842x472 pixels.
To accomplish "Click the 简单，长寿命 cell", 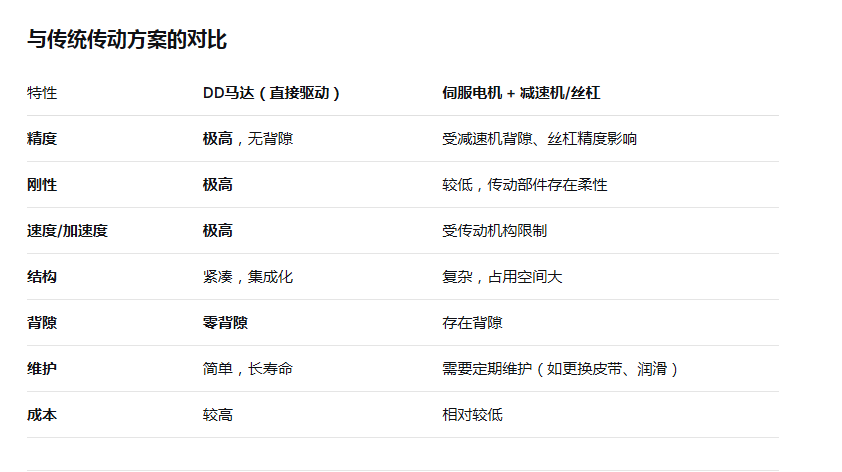I will 248,369.
